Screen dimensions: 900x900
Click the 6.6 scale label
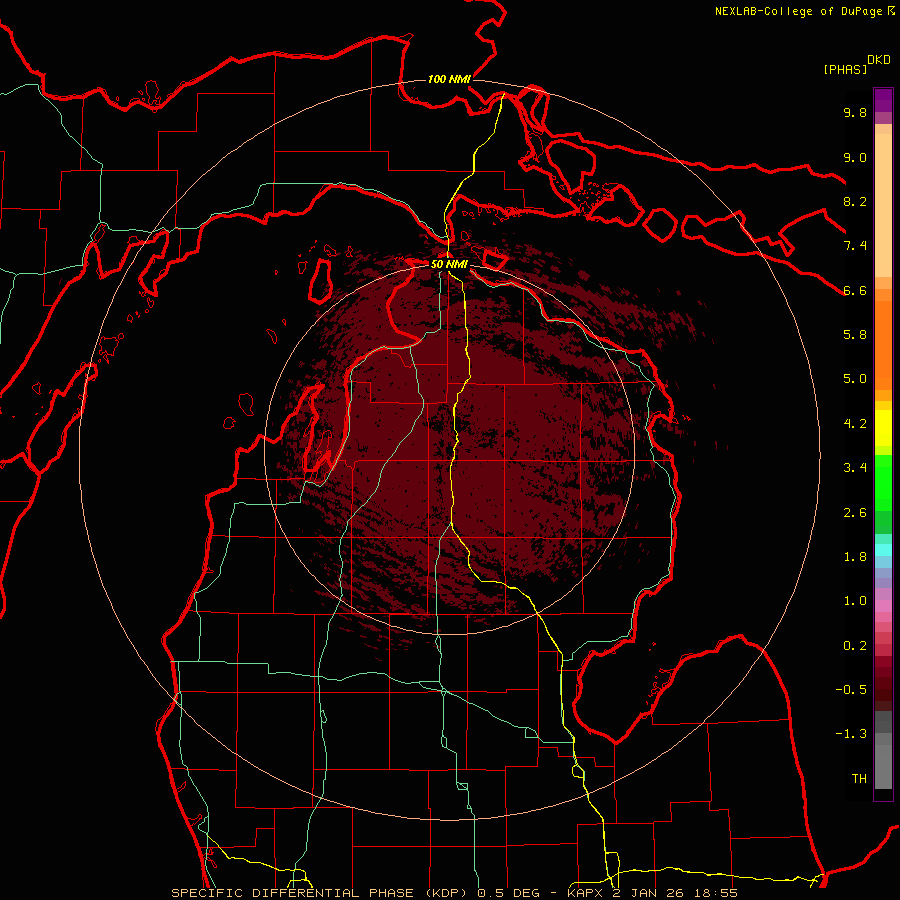(855, 290)
